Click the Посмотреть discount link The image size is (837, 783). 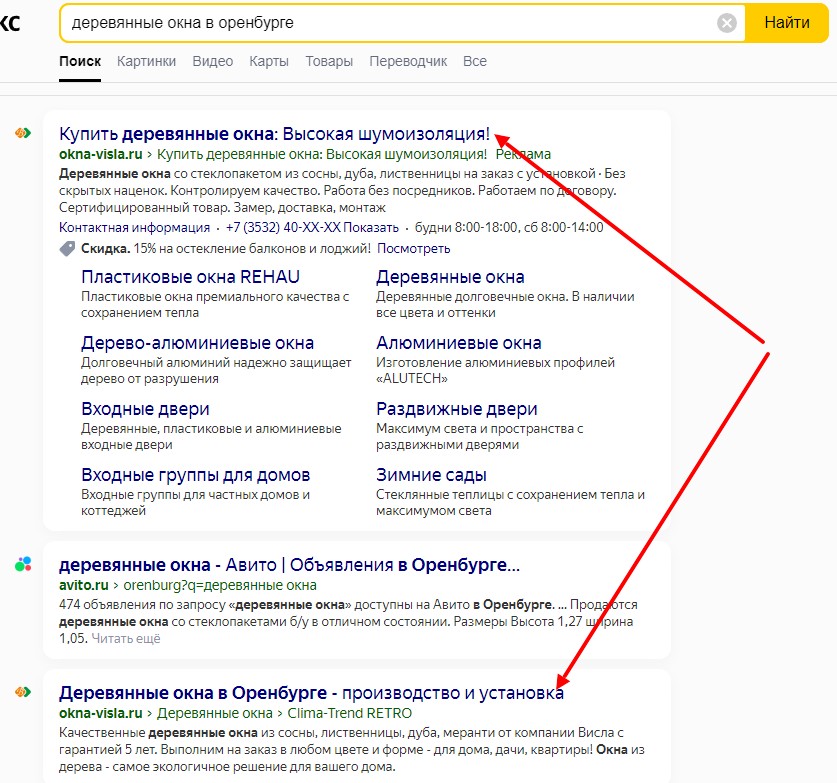[x=414, y=248]
